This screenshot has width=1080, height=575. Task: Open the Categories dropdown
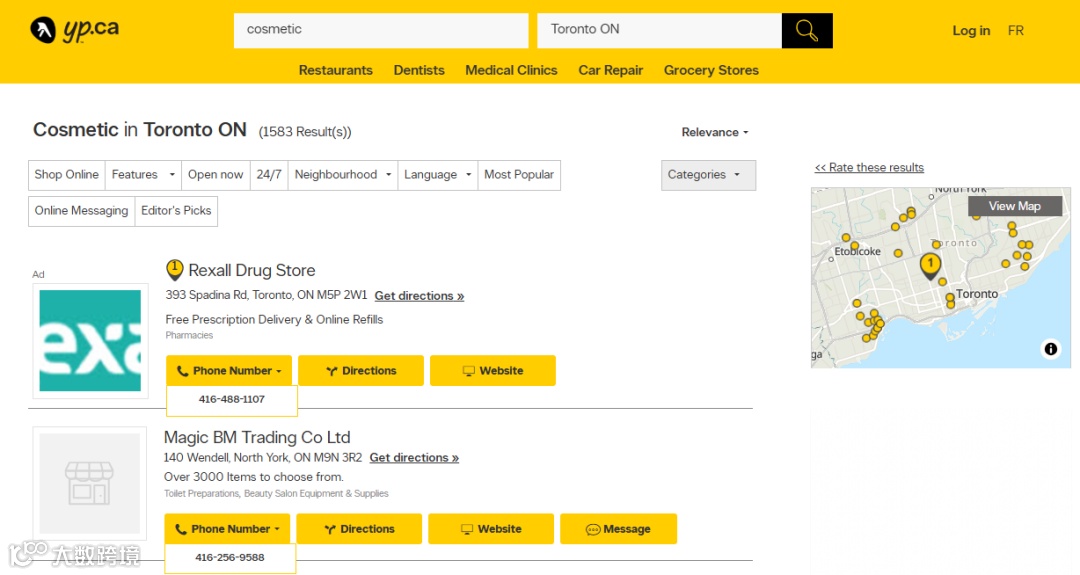708,175
